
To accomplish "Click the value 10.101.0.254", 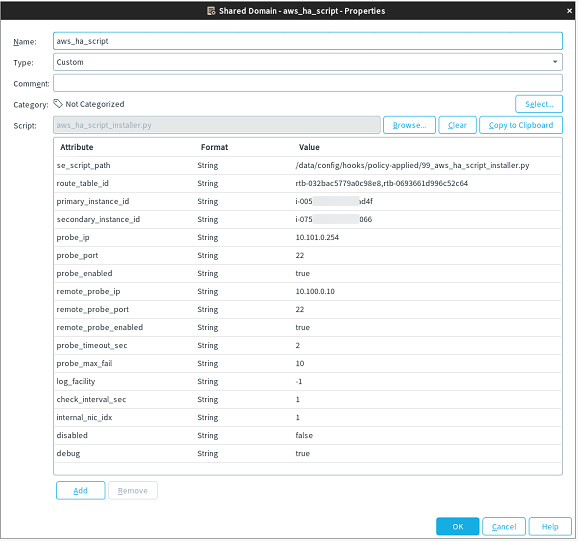I will point(317,238).
